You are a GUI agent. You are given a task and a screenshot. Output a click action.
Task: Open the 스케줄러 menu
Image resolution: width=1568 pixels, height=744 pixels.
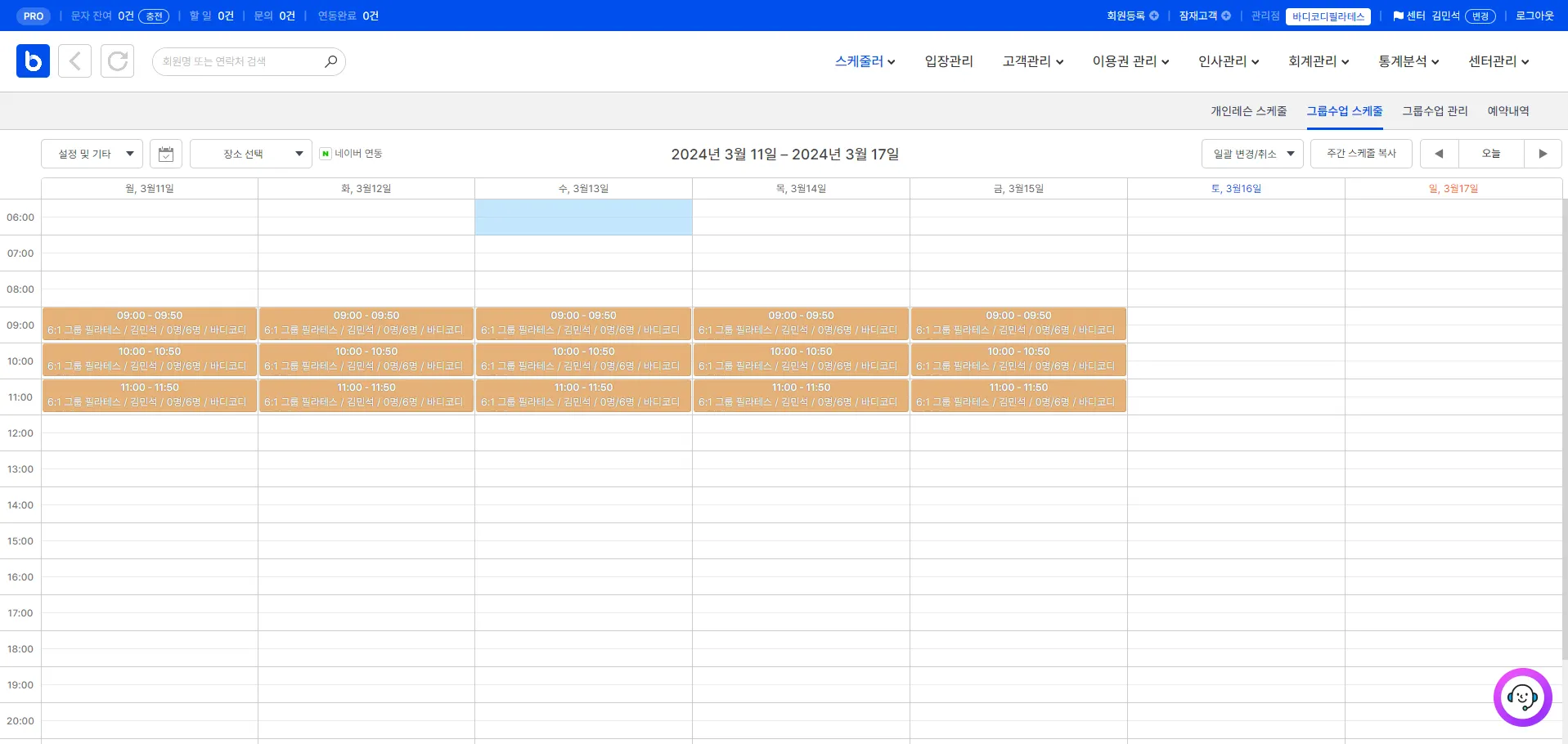865,61
